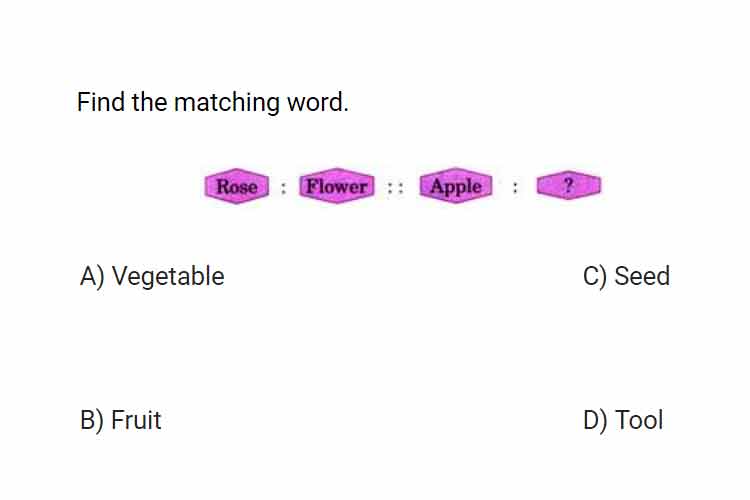
Task: Click the pink Apple hexagon label
Action: tap(456, 186)
